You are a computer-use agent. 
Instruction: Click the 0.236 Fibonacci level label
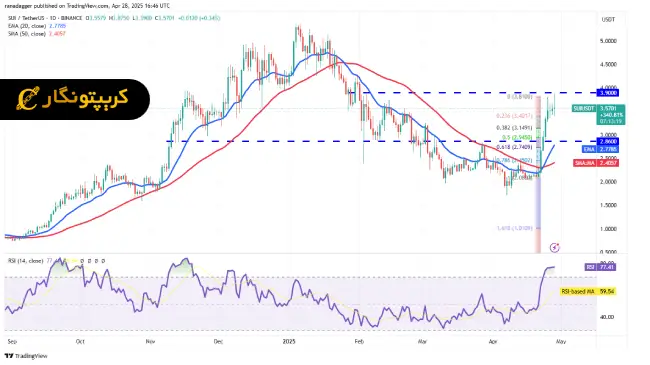(x=514, y=116)
